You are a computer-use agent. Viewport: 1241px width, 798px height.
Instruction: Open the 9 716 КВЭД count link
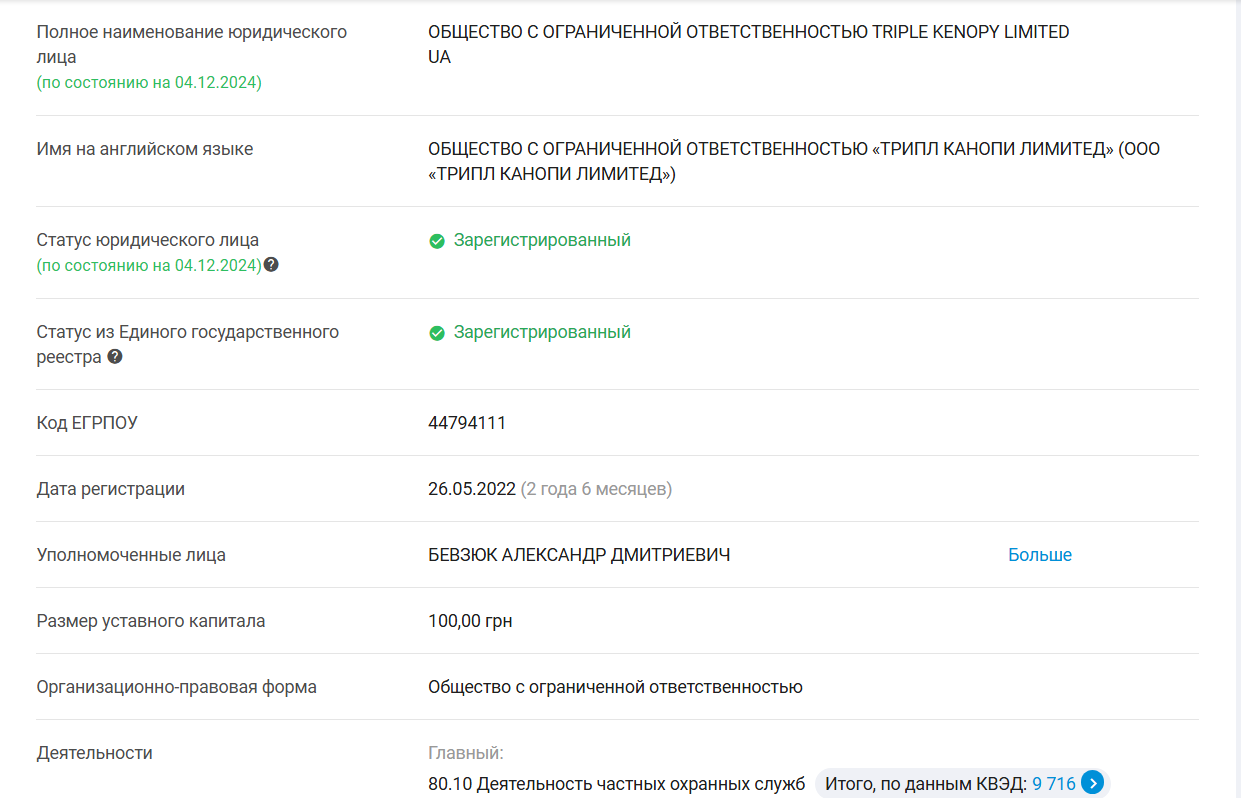(x=1054, y=784)
